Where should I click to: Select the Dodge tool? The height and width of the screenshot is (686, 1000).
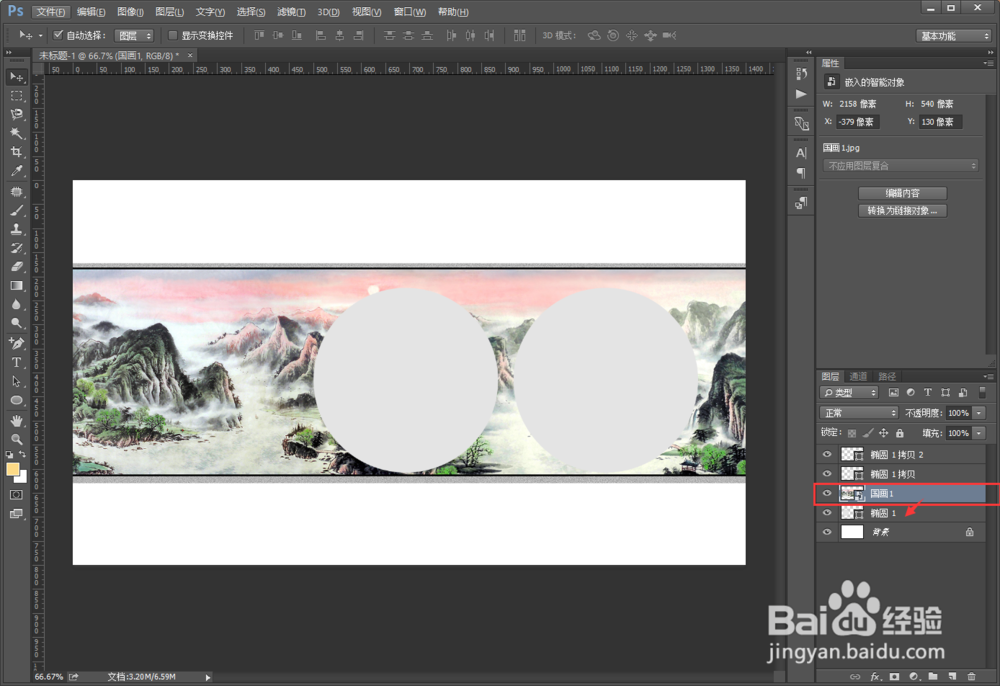[17, 323]
